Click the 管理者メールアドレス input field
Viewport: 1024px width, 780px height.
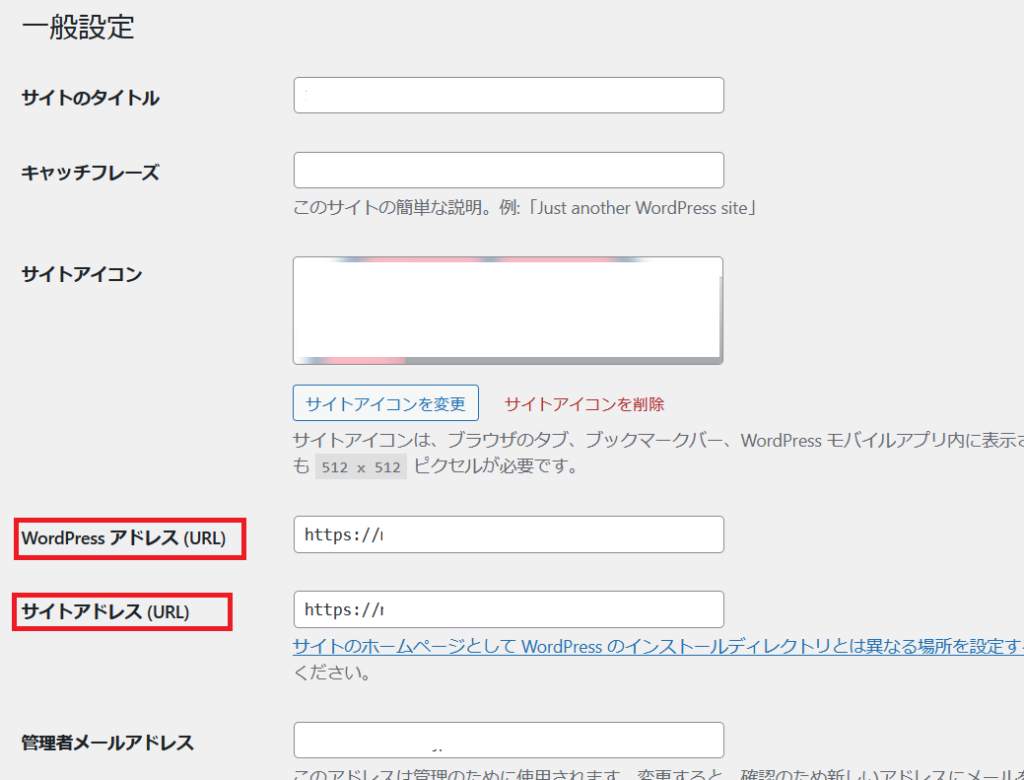coord(508,740)
